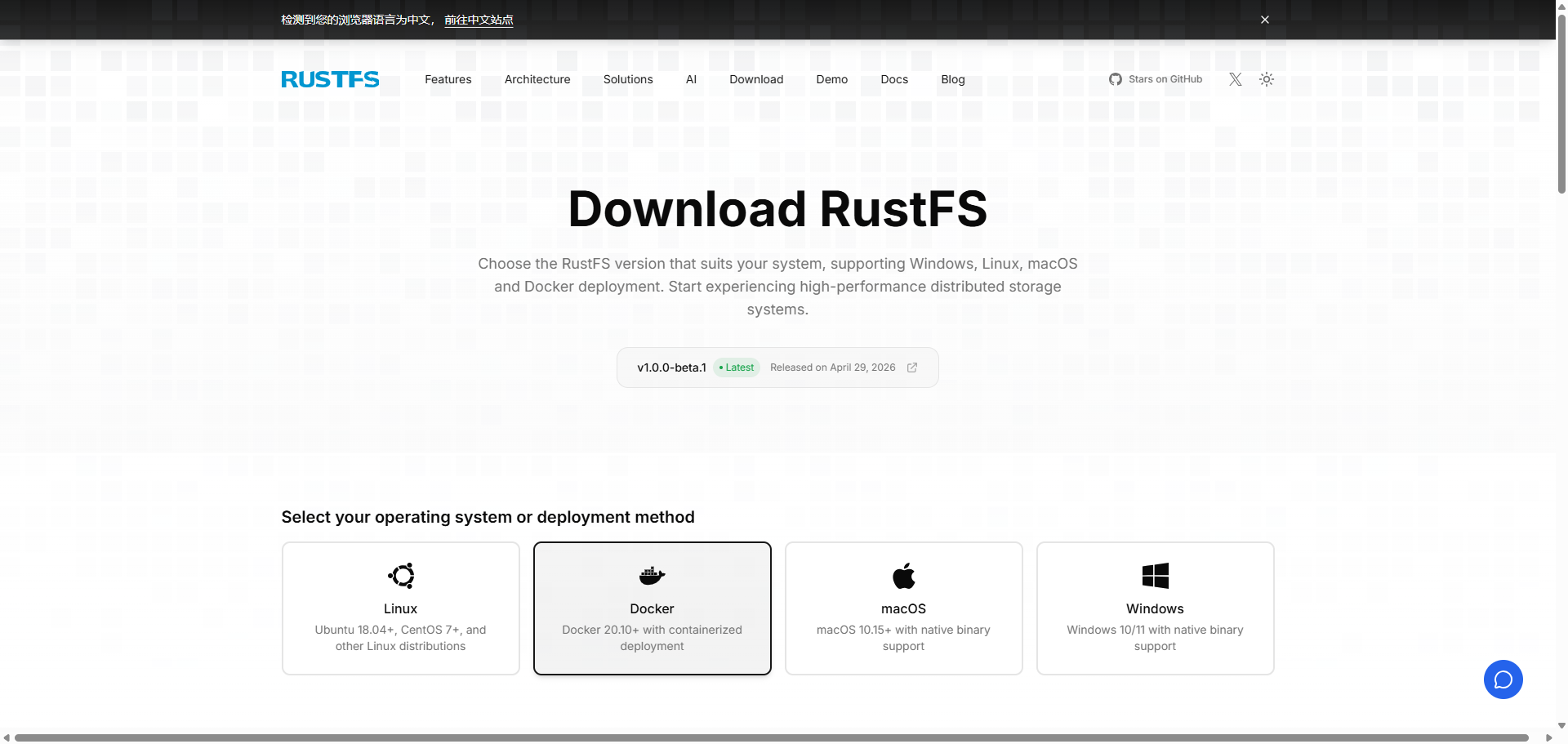The image size is (1568, 744).
Task: Dismiss the language detection banner
Action: [x=1265, y=20]
